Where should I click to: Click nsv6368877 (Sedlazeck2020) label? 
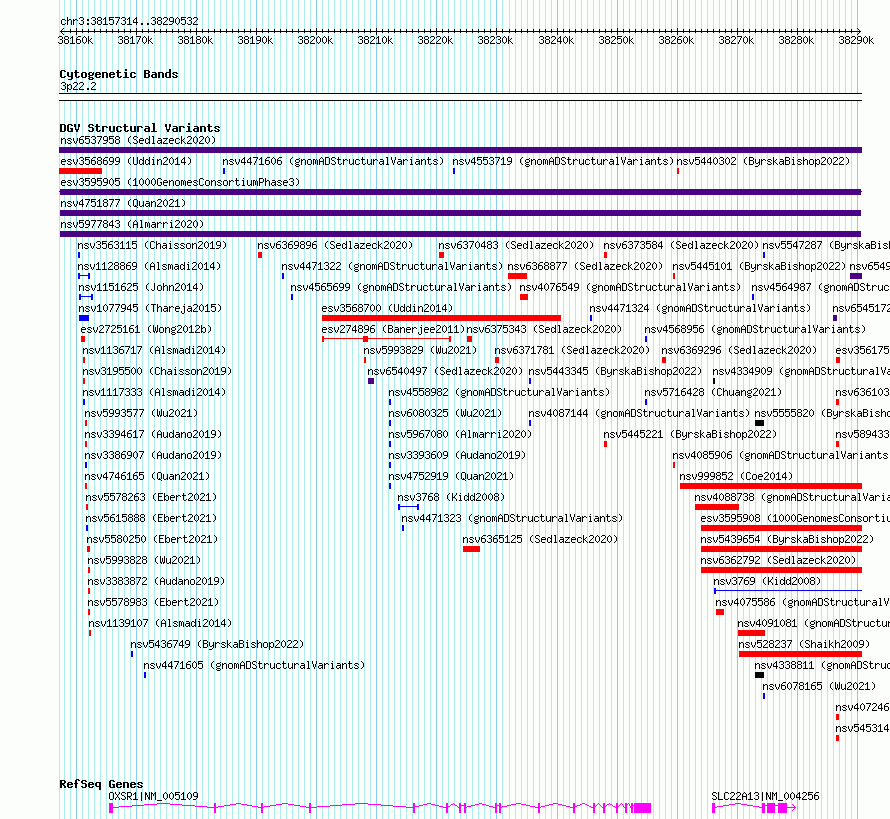pyautogui.click(x=585, y=266)
